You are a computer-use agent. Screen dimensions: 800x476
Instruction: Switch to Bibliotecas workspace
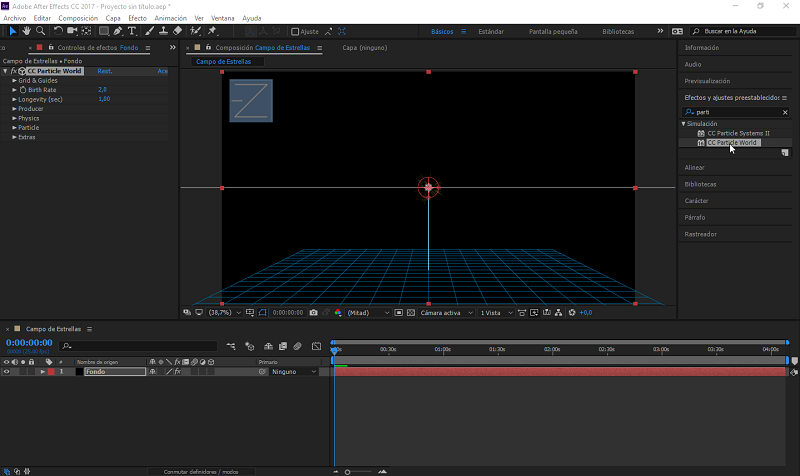[x=618, y=32]
